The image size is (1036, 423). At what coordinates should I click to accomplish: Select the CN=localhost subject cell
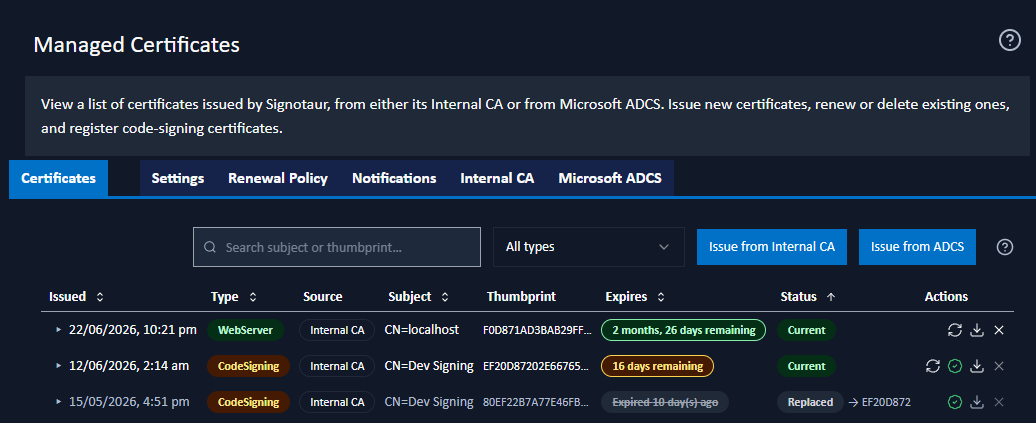422,330
